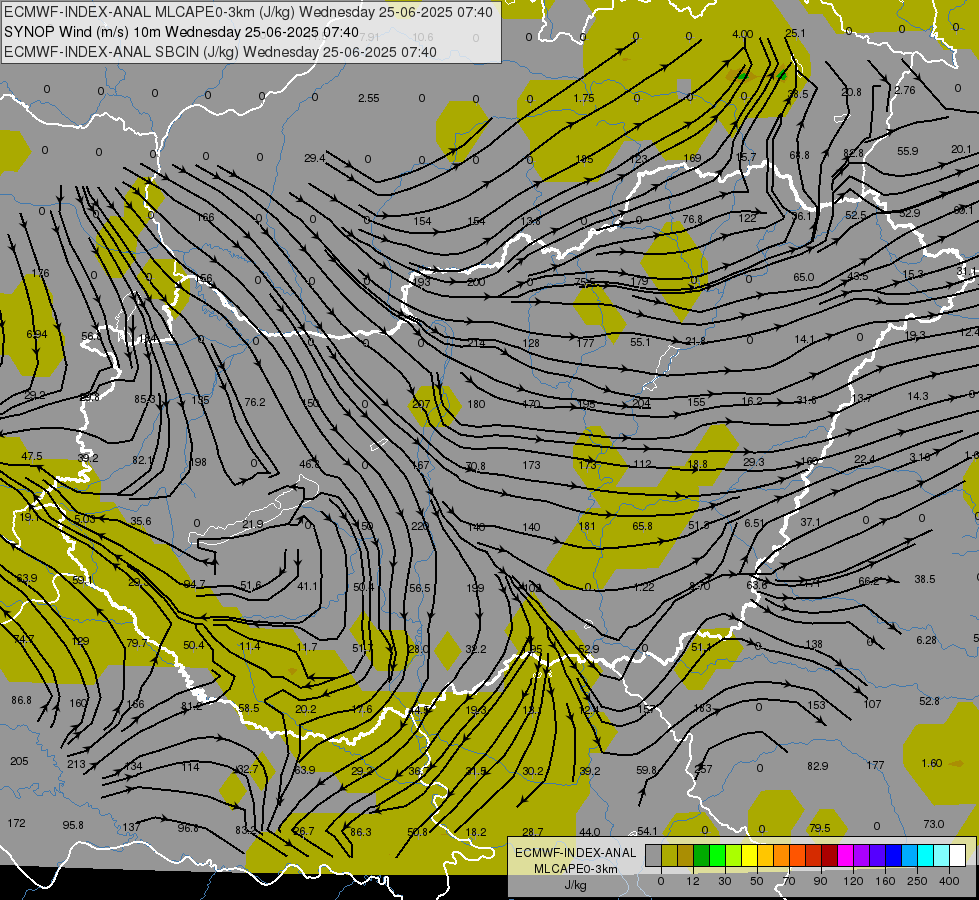Click the map value 207
979x900 pixels.
pyautogui.click(x=421, y=404)
